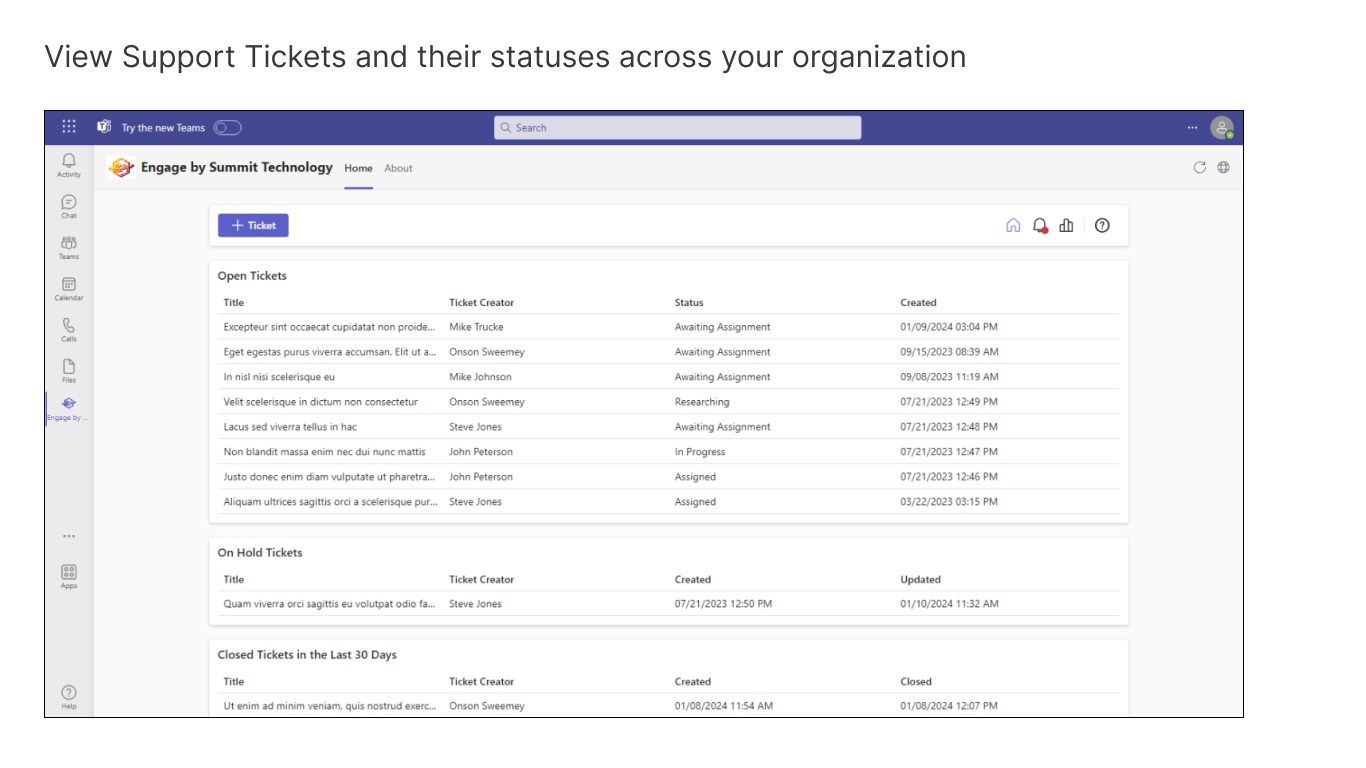Open the Calendar sidebar icon

[x=69, y=288]
